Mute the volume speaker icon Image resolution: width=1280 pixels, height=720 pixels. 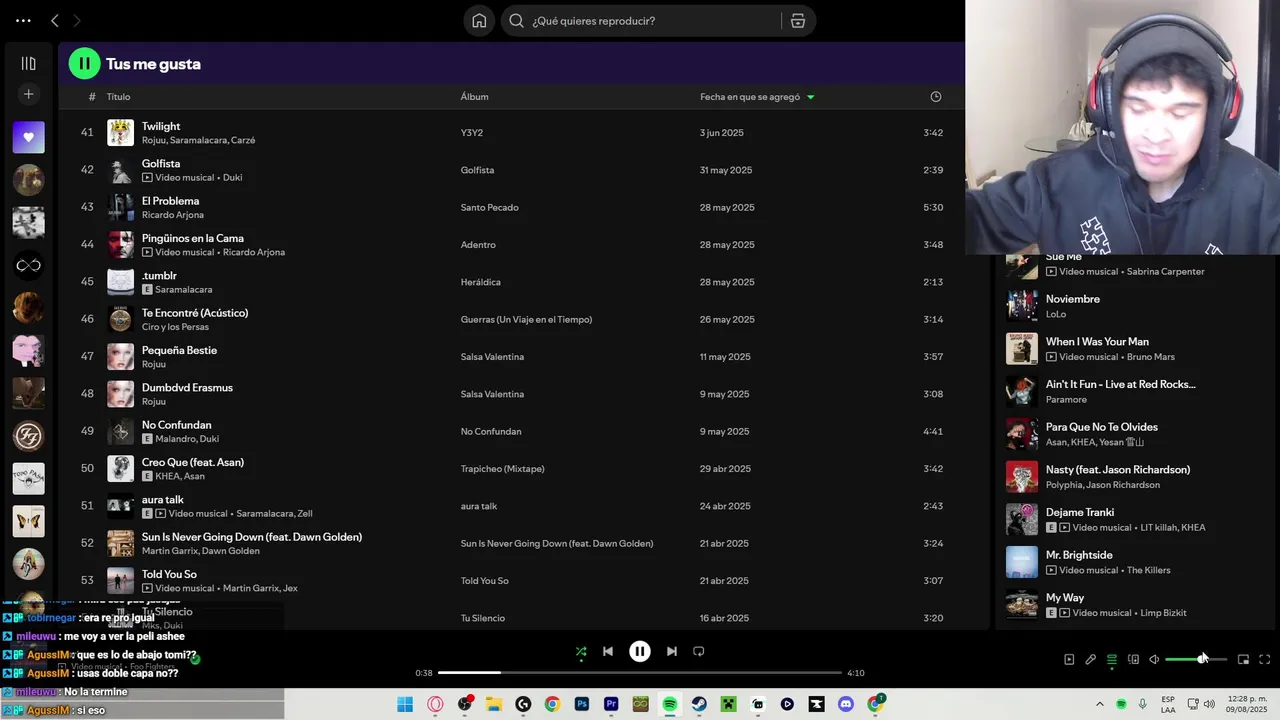(1154, 659)
